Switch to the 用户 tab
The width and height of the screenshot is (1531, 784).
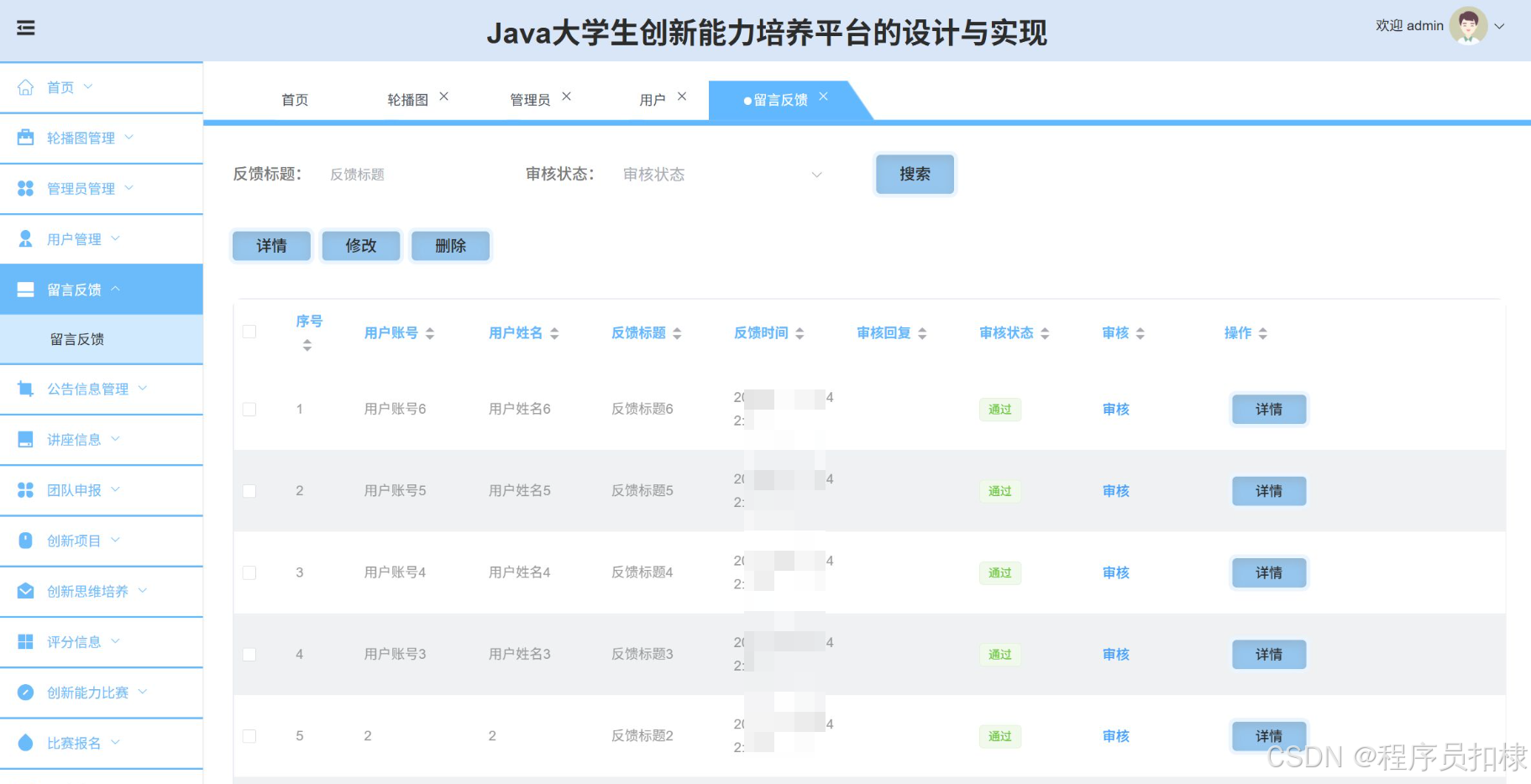pos(654,99)
